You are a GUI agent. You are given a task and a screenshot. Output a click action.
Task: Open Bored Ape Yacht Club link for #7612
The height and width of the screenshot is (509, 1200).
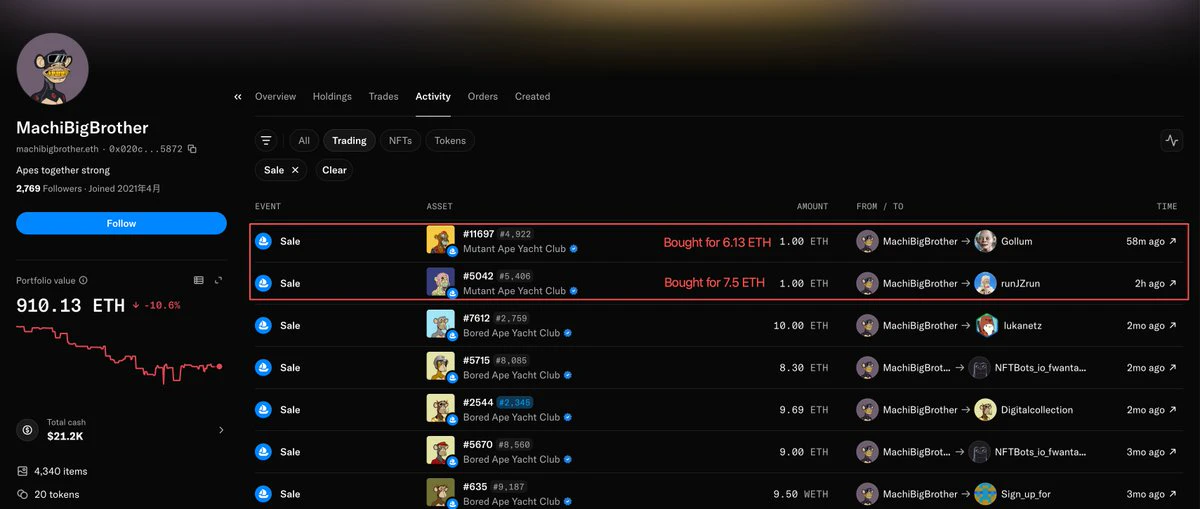[x=512, y=333]
